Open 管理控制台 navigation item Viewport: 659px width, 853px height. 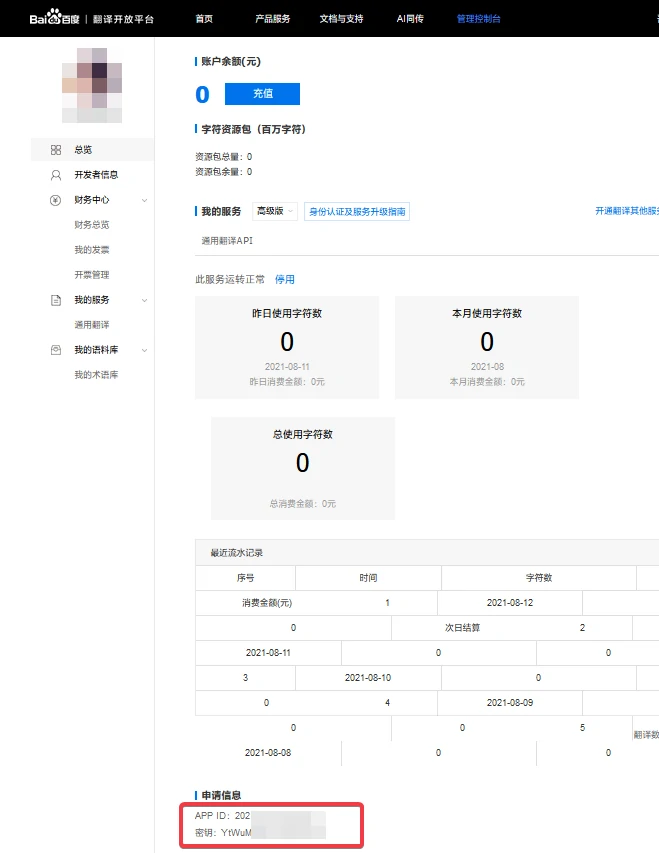tap(478, 18)
